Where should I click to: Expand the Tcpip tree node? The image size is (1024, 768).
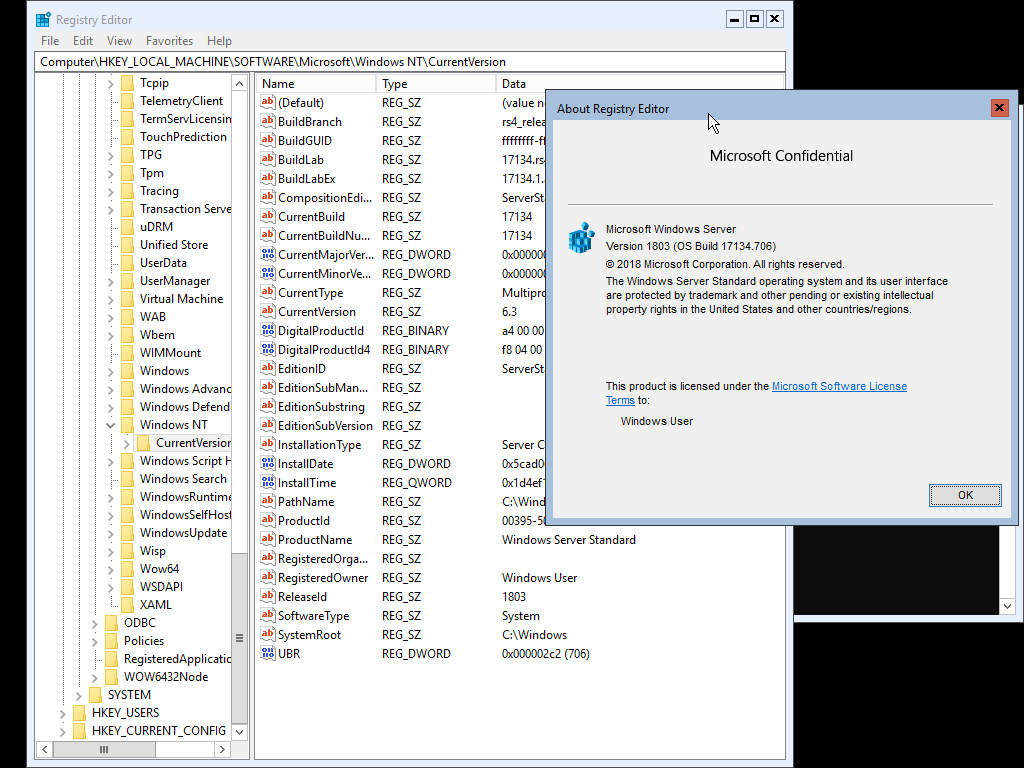pos(110,84)
